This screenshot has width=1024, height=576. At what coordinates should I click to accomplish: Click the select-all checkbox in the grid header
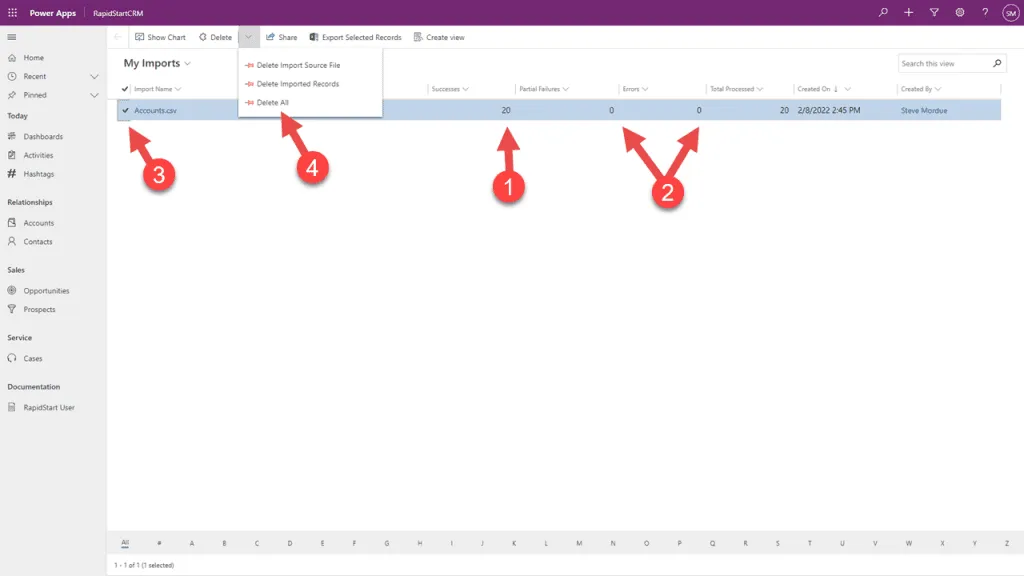click(125, 88)
